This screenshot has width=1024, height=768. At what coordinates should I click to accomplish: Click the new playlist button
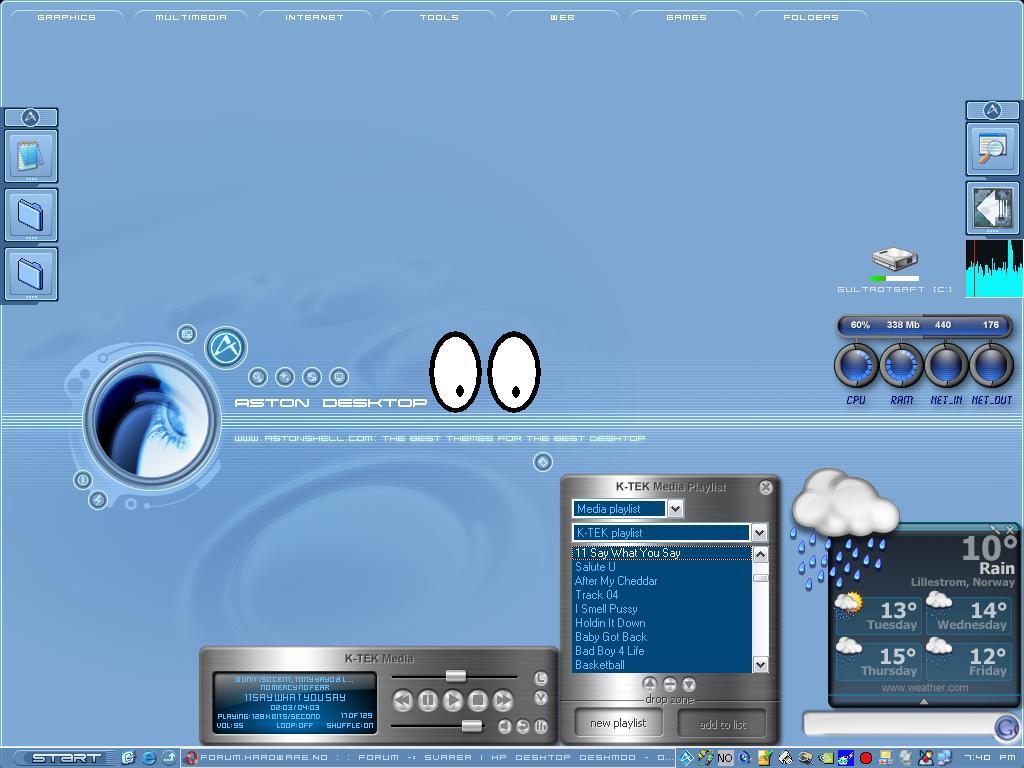(x=618, y=723)
